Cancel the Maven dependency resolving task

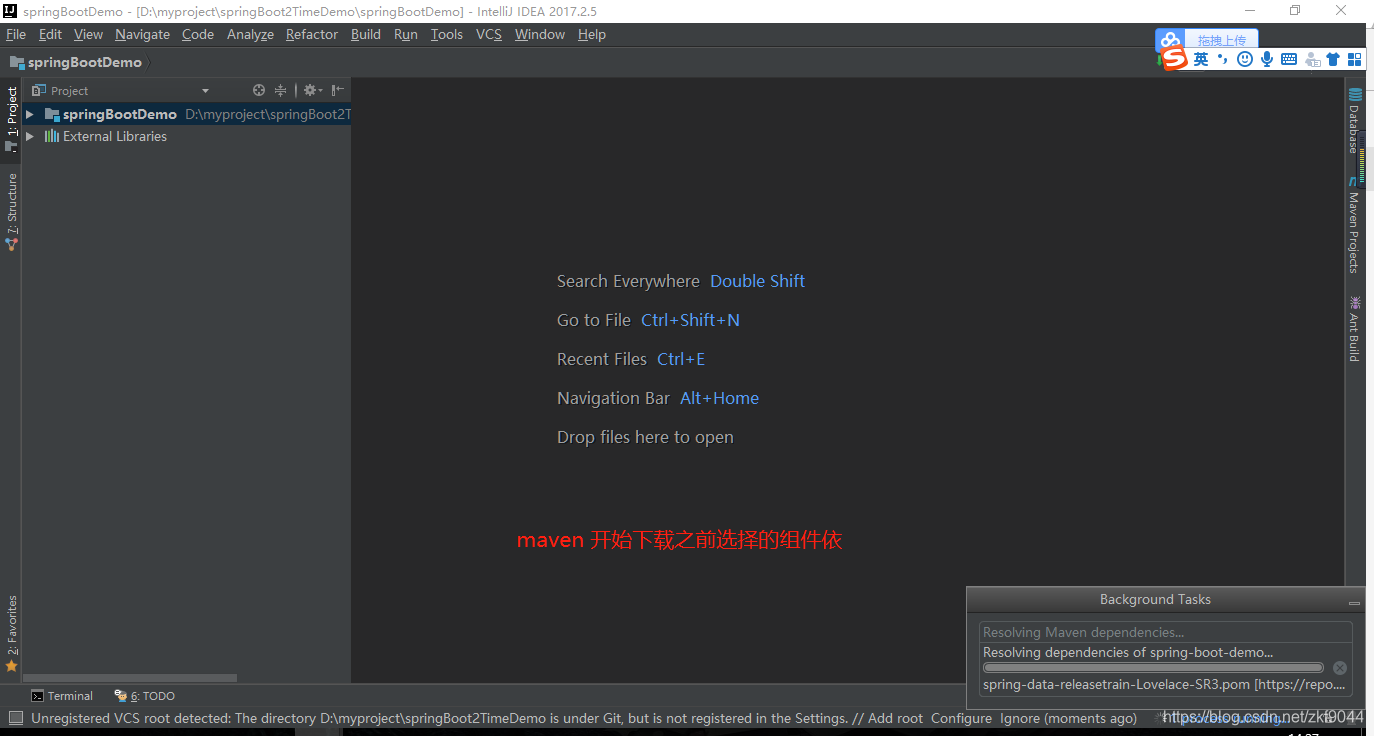(x=1340, y=668)
